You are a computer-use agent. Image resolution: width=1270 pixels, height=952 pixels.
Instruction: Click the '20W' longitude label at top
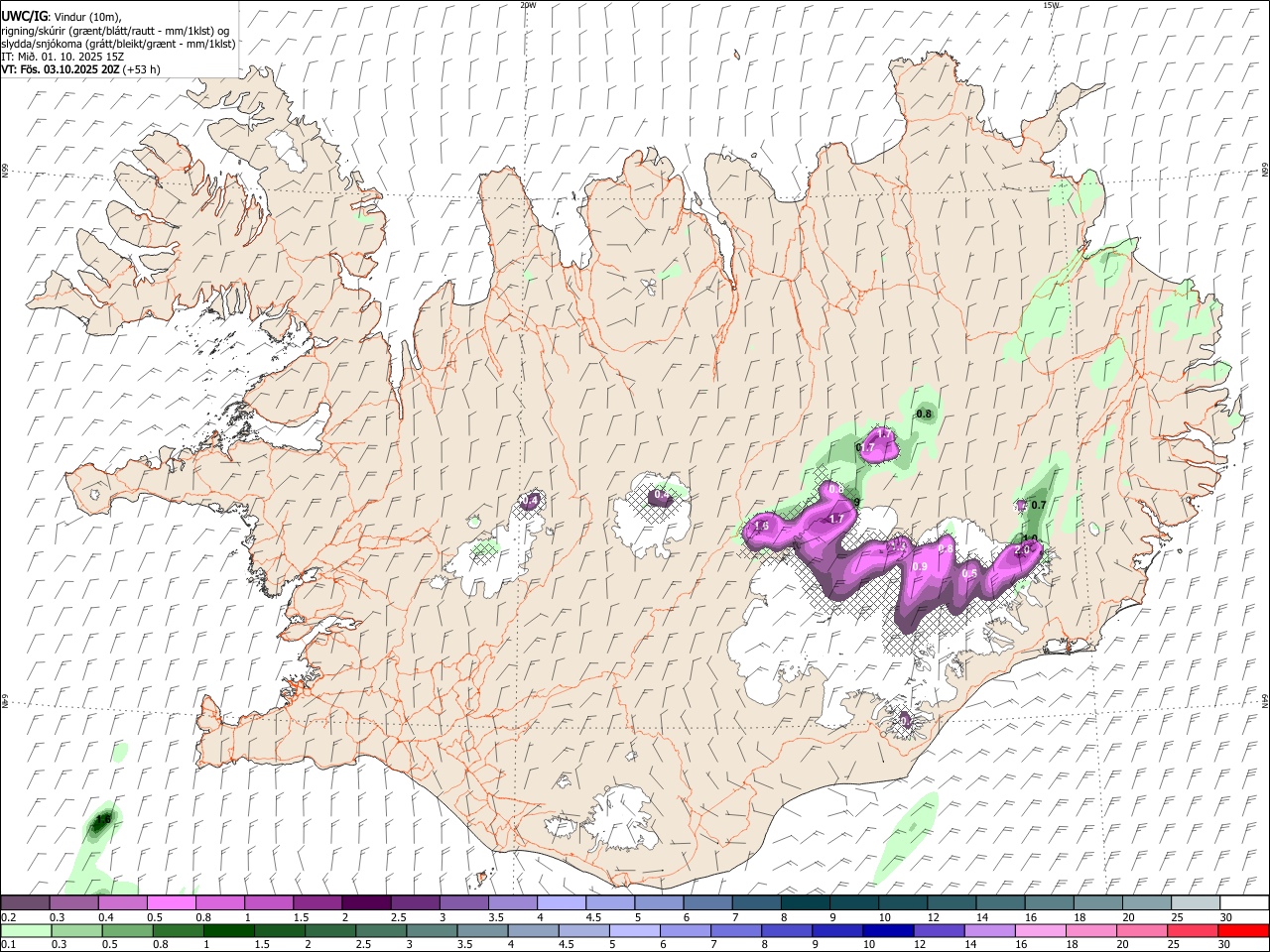[x=528, y=5]
